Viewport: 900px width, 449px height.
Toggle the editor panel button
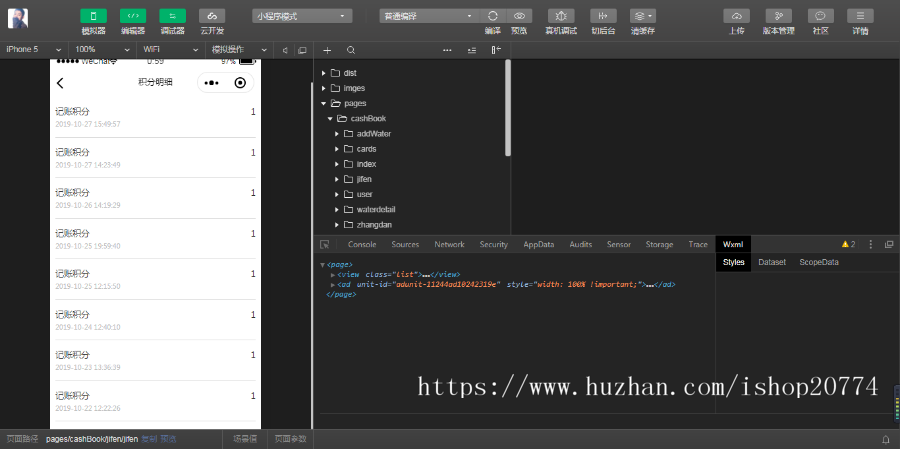[133, 16]
